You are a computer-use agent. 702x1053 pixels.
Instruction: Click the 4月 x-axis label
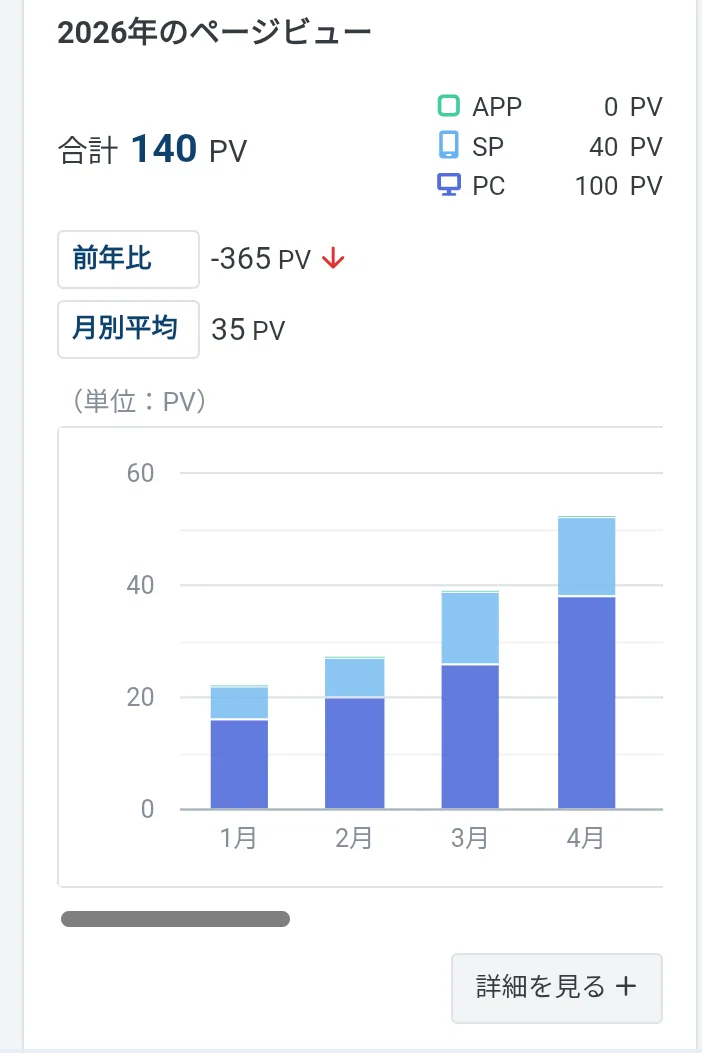pos(585,838)
